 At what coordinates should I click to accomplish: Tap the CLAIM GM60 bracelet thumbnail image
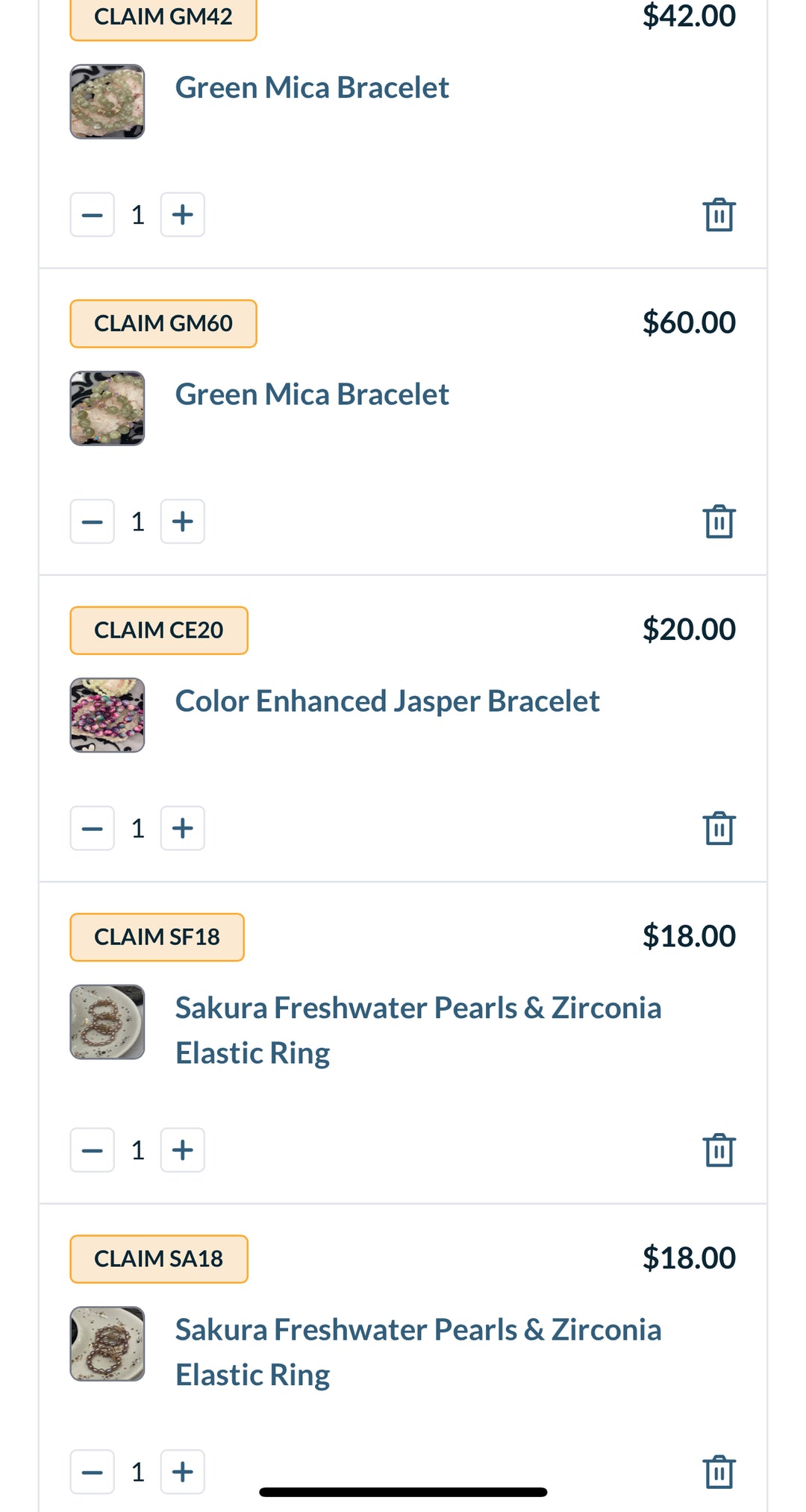pos(107,409)
